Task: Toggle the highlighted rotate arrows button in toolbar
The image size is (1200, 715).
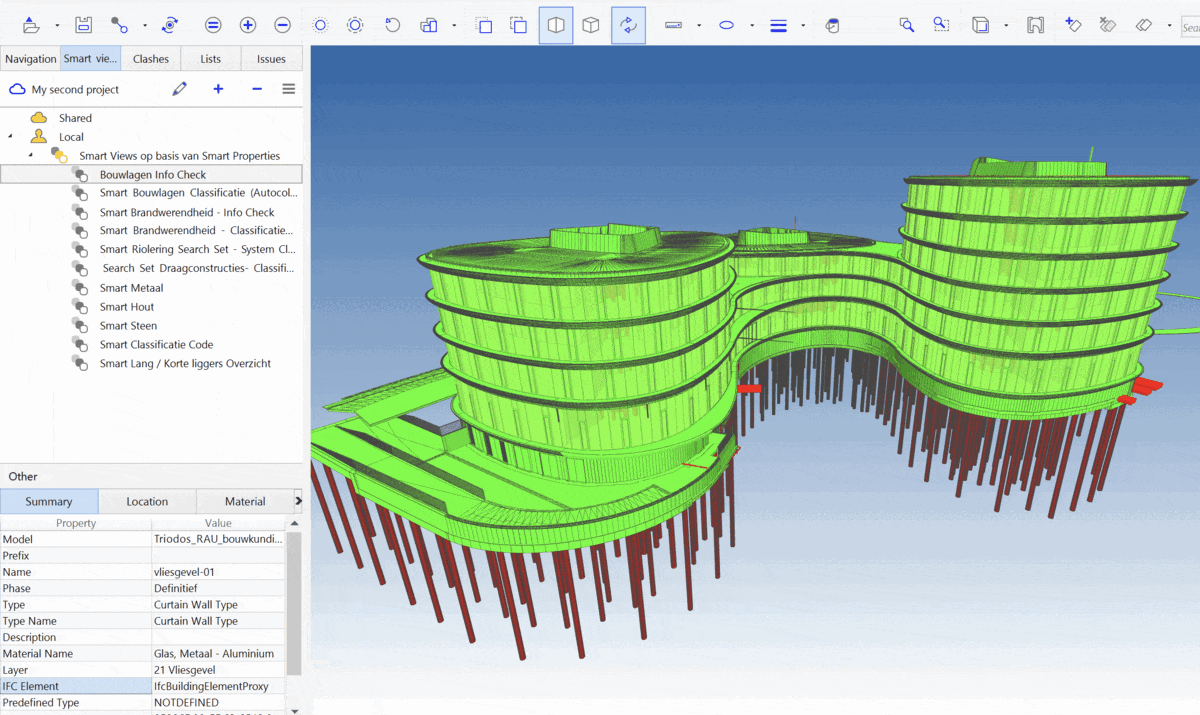Action: coord(628,25)
